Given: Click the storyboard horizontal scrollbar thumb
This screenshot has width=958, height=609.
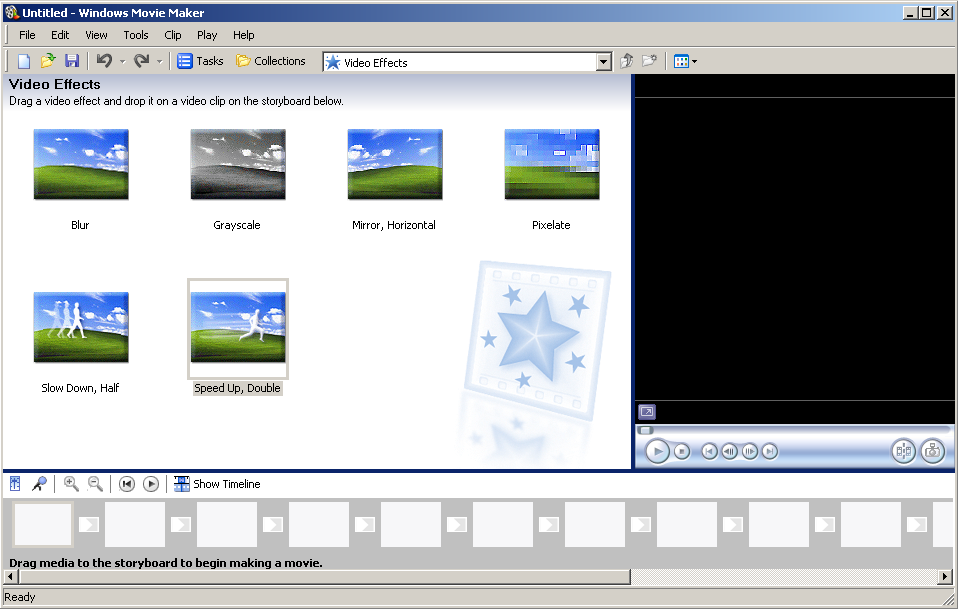Looking at the screenshot, I should point(324,576).
